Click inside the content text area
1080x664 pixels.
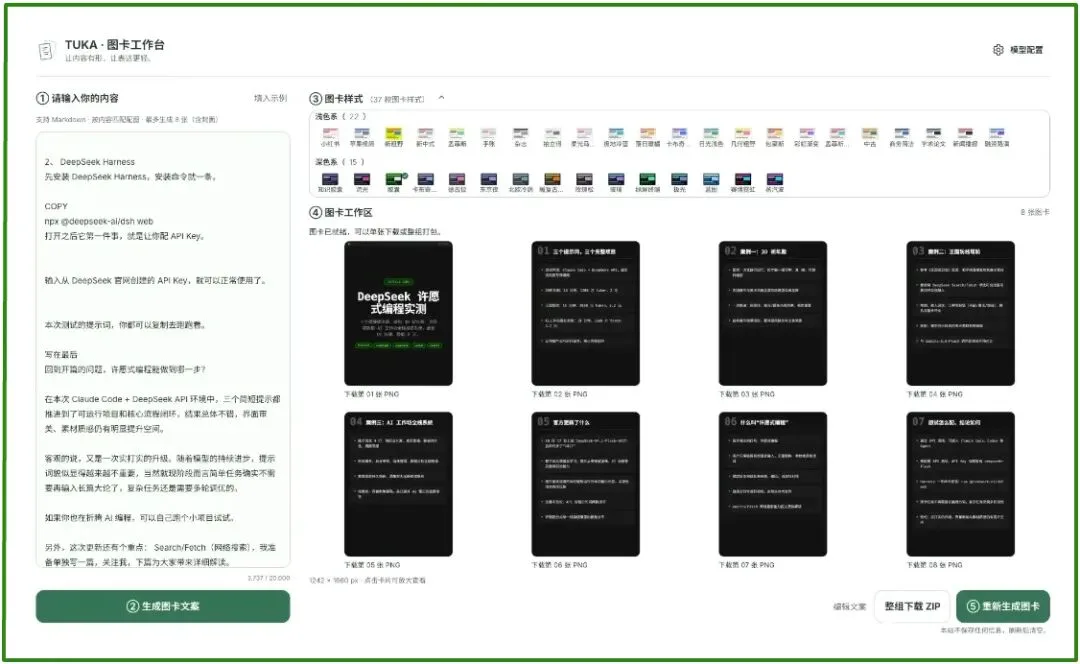163,350
